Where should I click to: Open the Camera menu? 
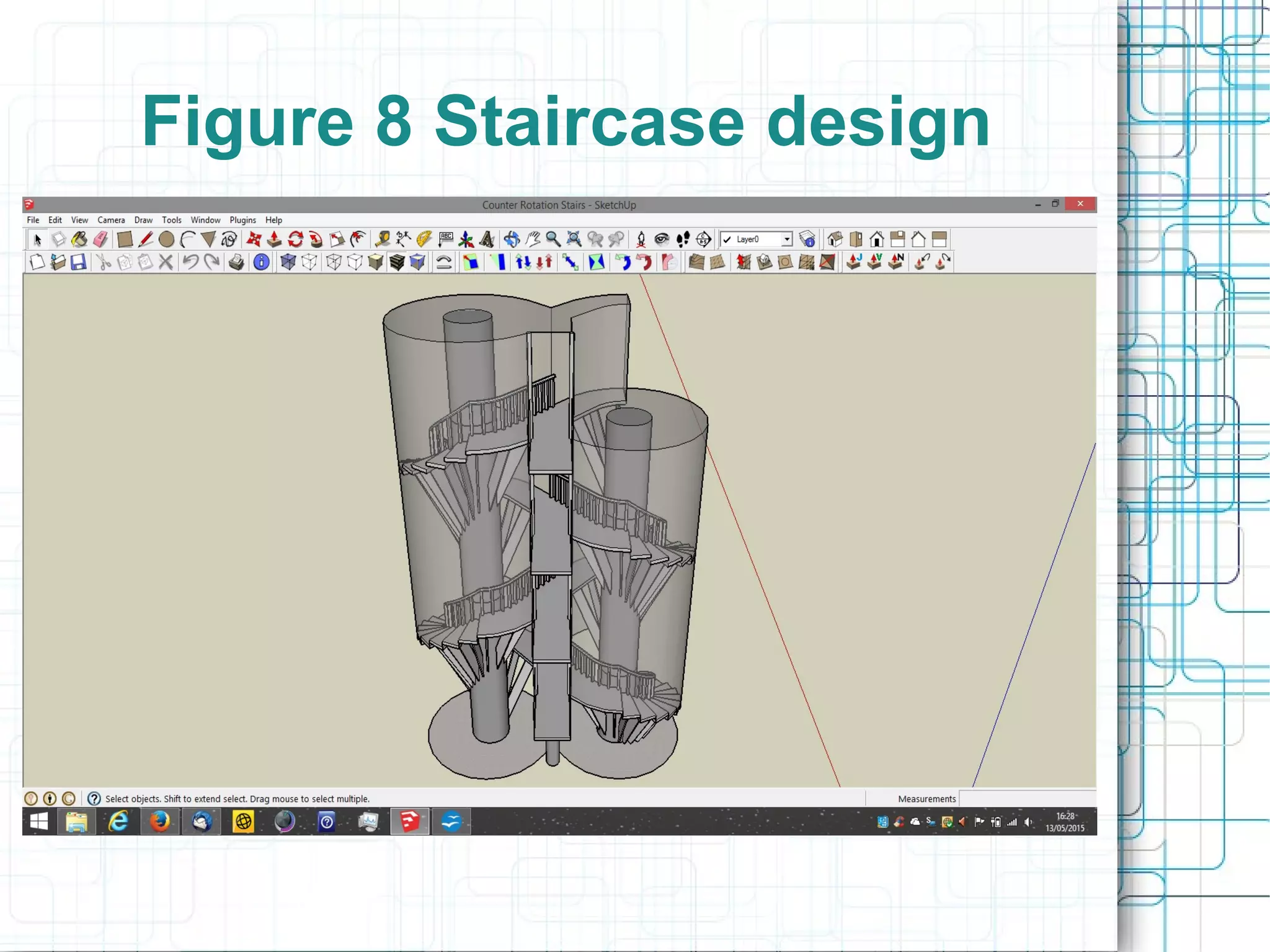coord(111,220)
